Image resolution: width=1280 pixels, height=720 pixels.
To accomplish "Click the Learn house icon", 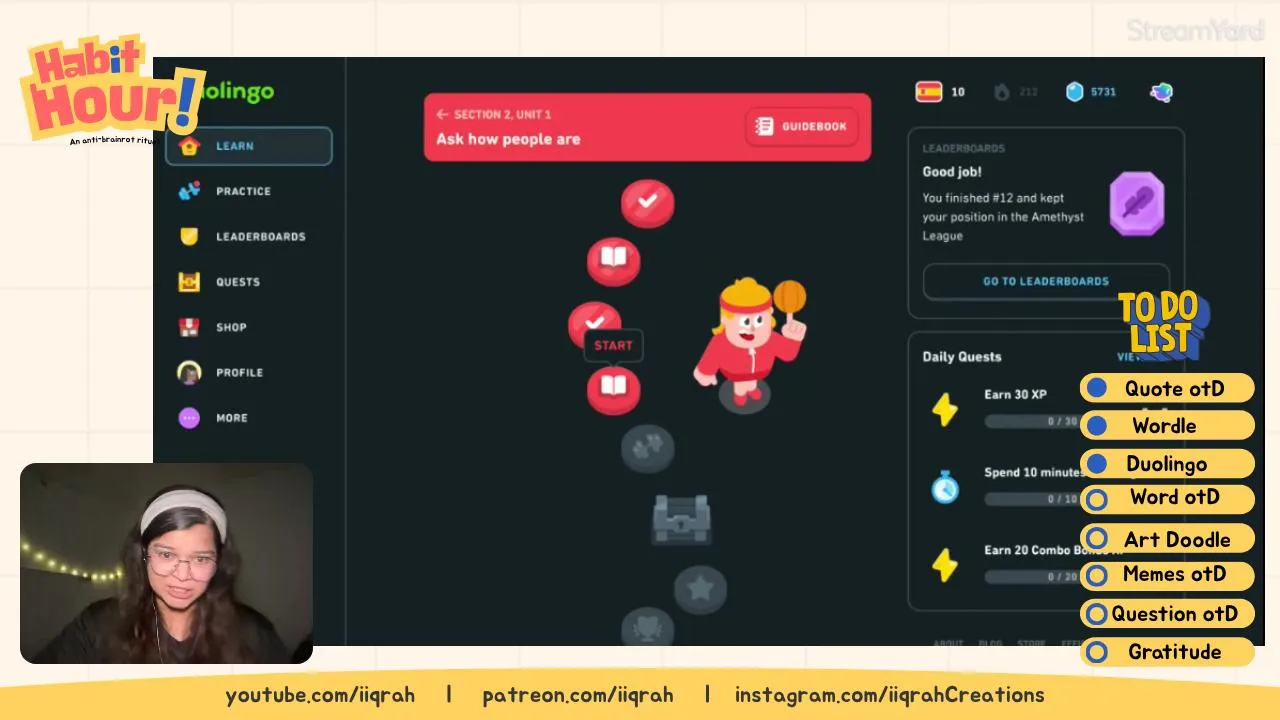I will pos(189,146).
